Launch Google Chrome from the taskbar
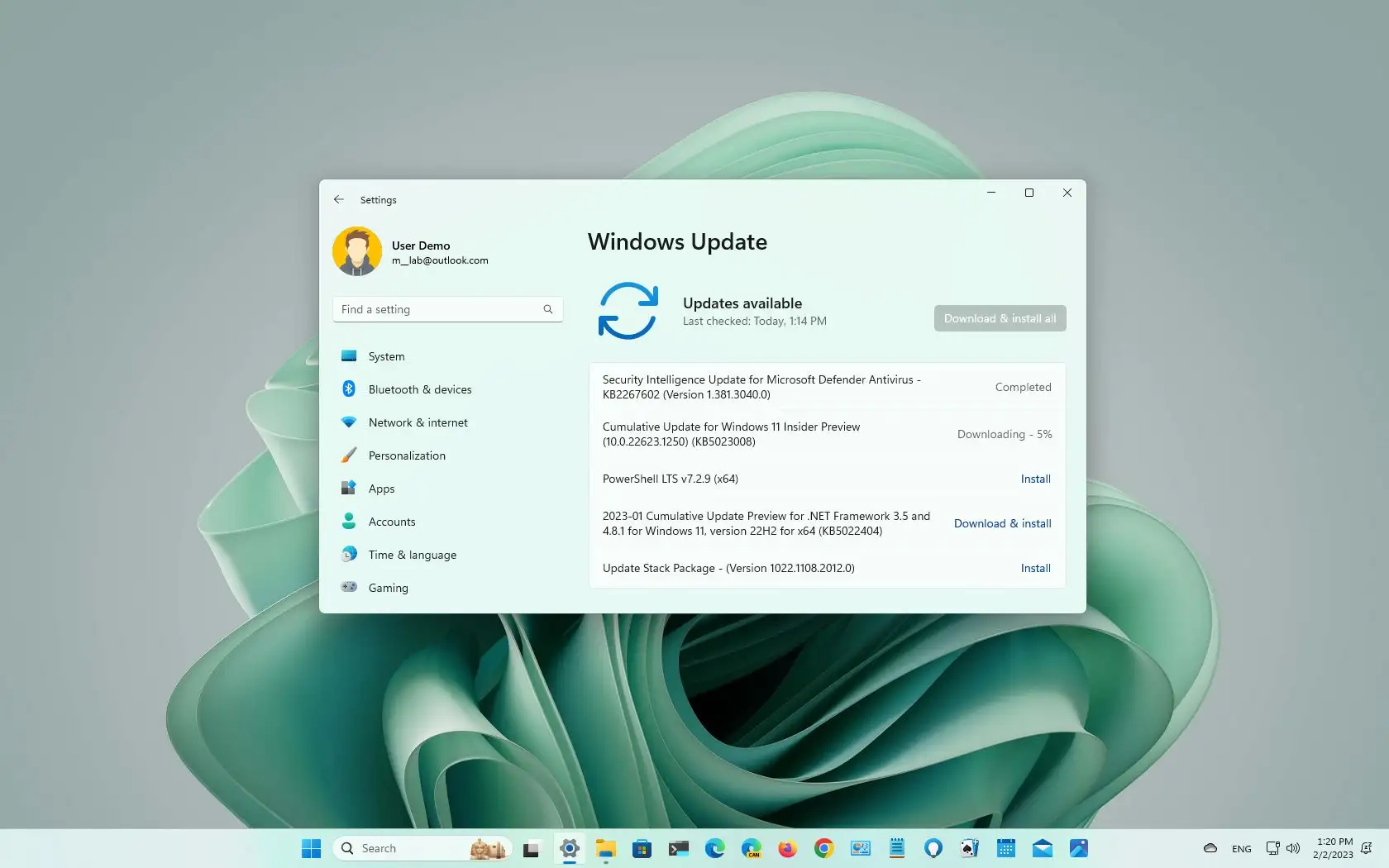Viewport: 1389px width, 868px height. click(823, 848)
